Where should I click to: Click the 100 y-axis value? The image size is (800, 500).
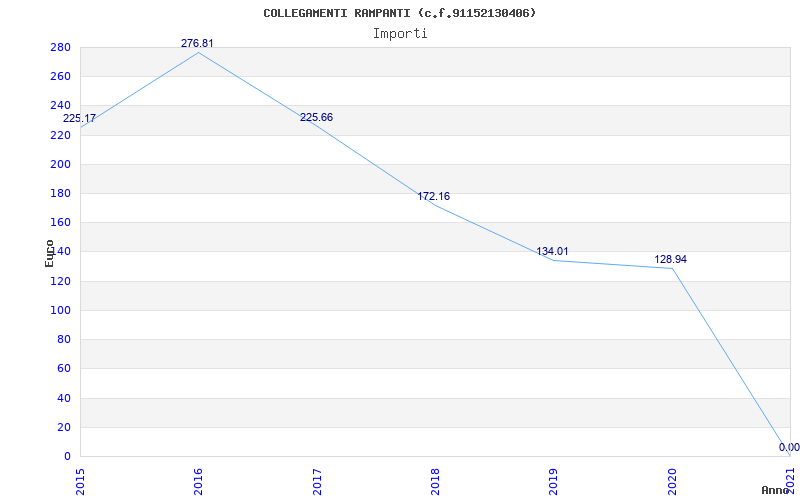60,310
